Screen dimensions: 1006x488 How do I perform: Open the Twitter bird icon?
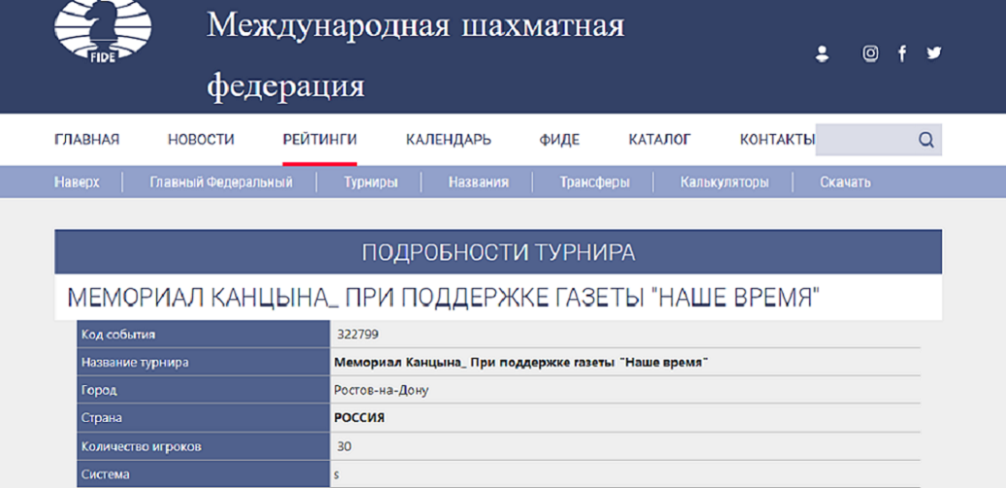tap(934, 54)
